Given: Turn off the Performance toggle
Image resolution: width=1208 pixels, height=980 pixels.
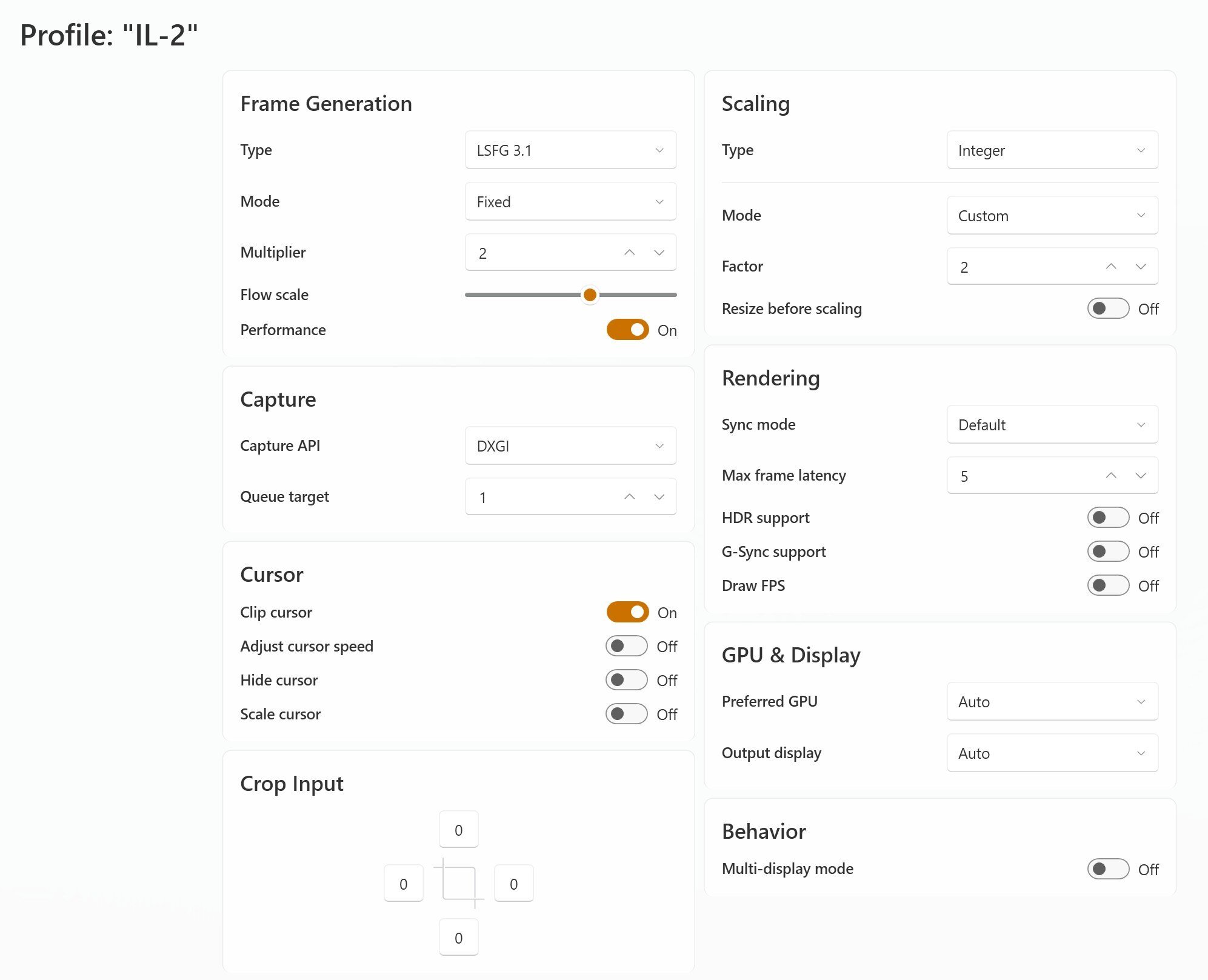Looking at the screenshot, I should 627,330.
